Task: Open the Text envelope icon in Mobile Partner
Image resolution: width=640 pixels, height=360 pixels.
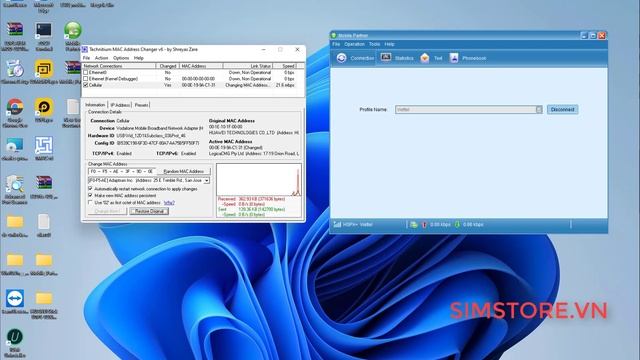Action: coord(425,58)
